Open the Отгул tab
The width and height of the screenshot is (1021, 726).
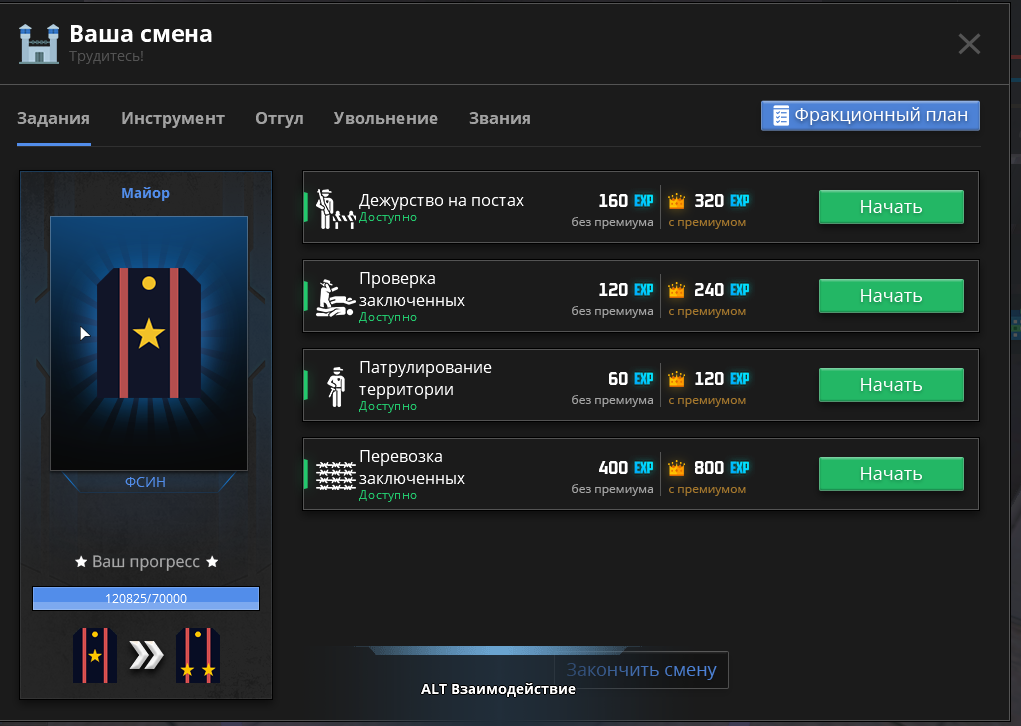(x=279, y=118)
